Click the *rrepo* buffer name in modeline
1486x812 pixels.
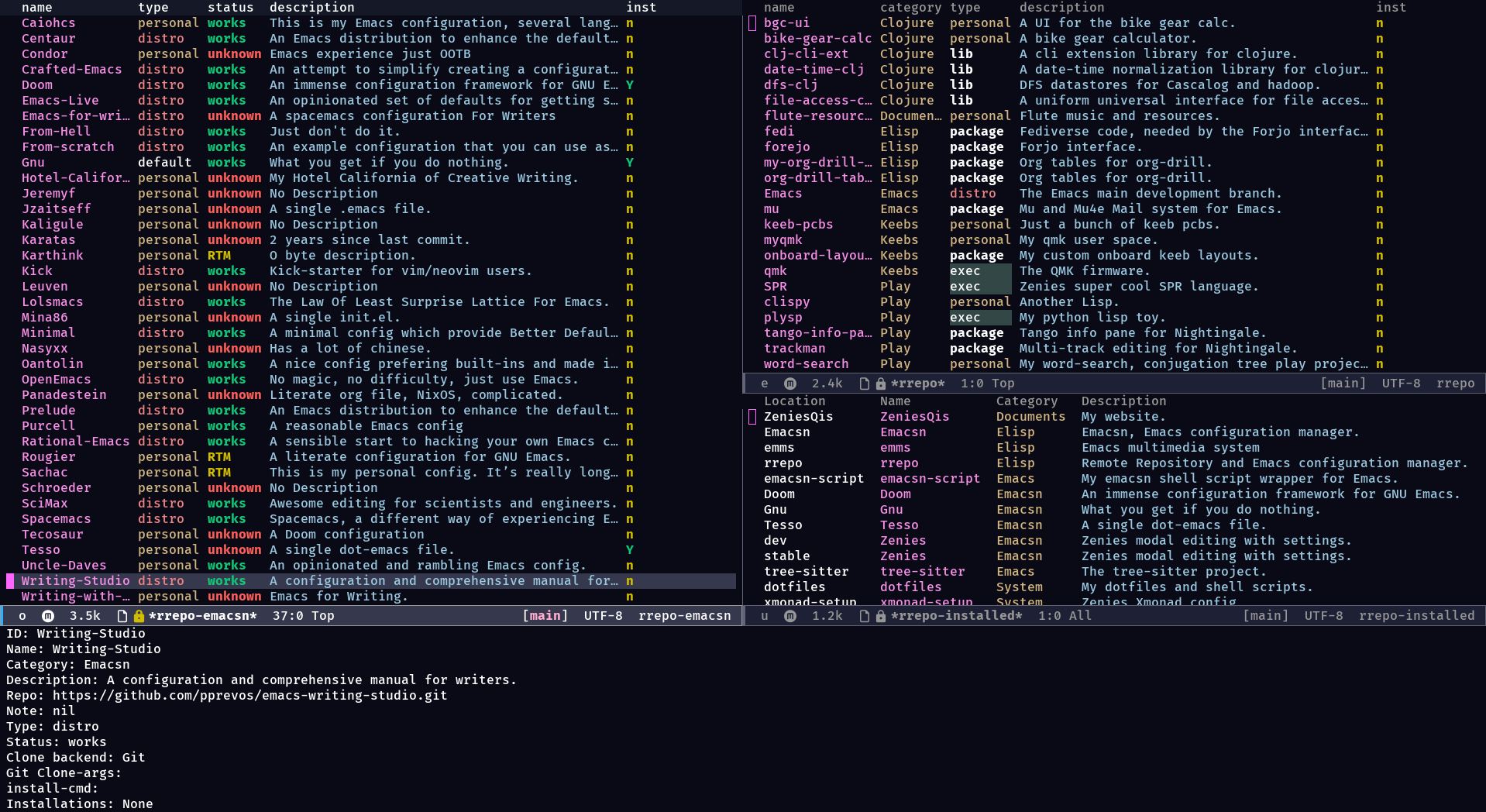click(918, 384)
